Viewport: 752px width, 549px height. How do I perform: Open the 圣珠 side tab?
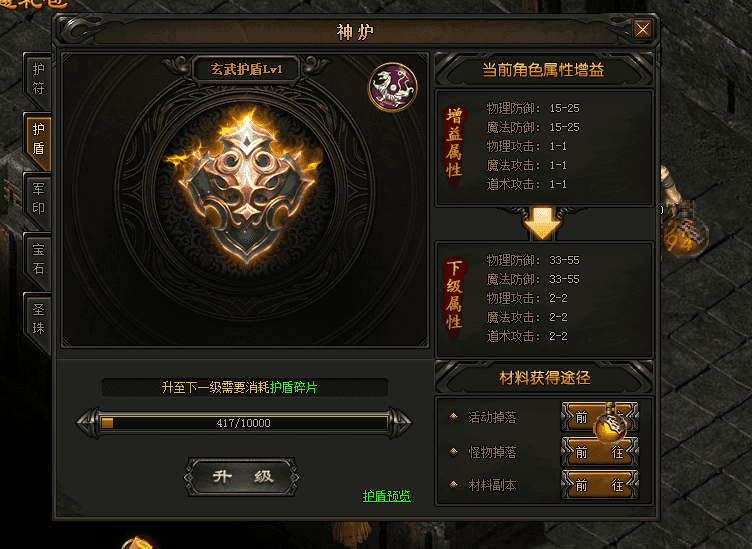pyautogui.click(x=37, y=319)
